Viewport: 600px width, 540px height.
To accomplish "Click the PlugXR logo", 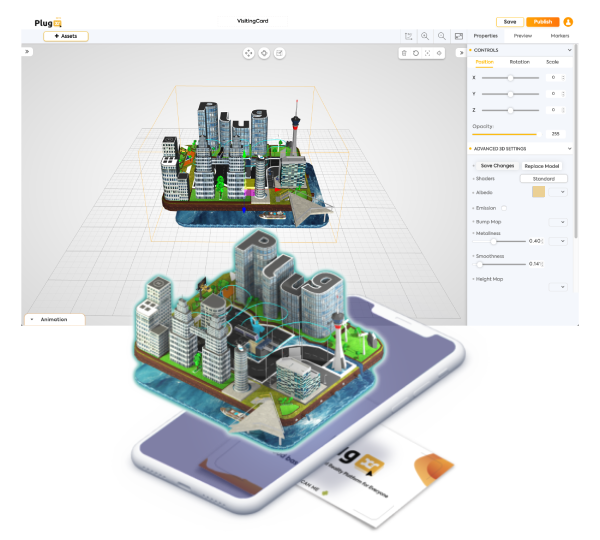I will (x=48, y=23).
